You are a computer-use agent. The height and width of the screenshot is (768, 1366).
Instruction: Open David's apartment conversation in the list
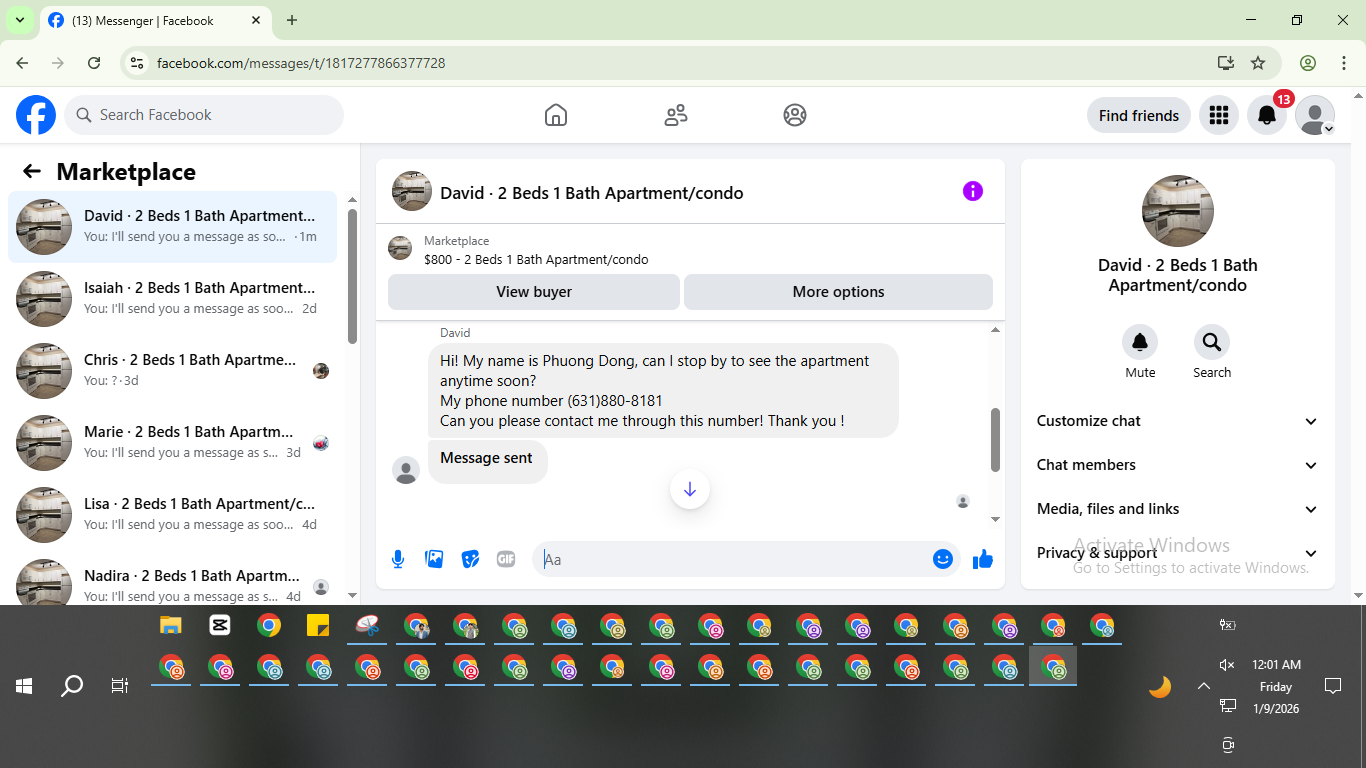(173, 227)
